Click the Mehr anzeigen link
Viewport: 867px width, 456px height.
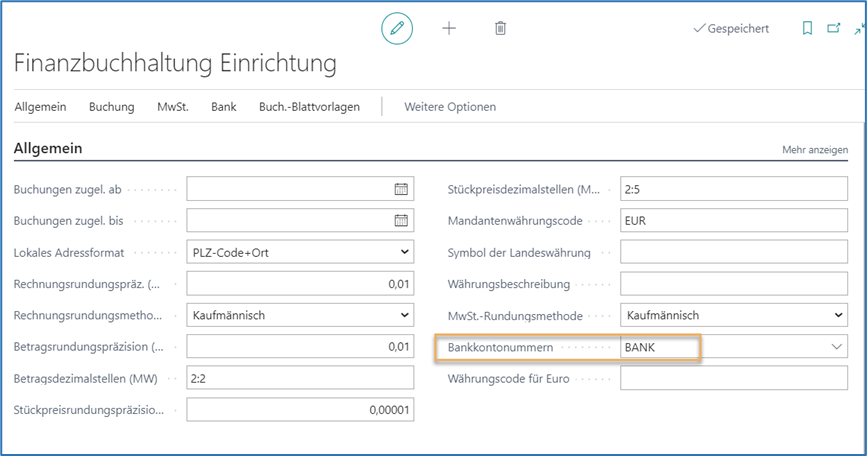pos(814,150)
